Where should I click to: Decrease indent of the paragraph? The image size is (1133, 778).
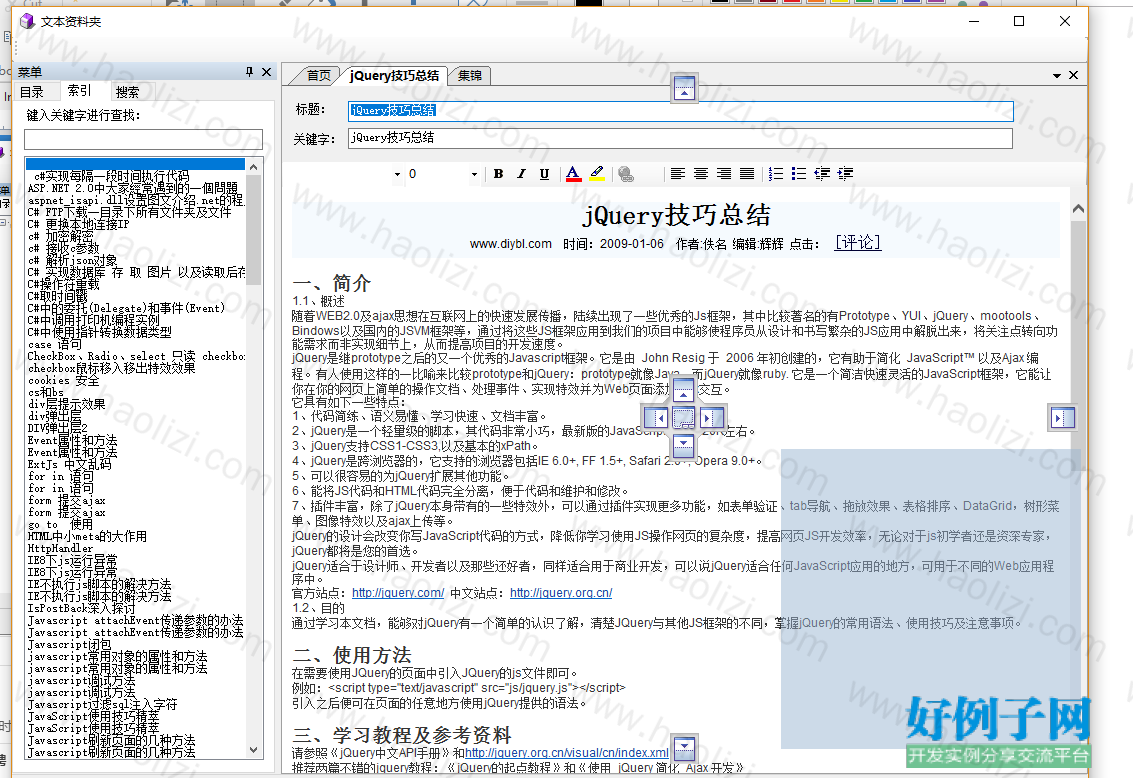click(x=822, y=173)
